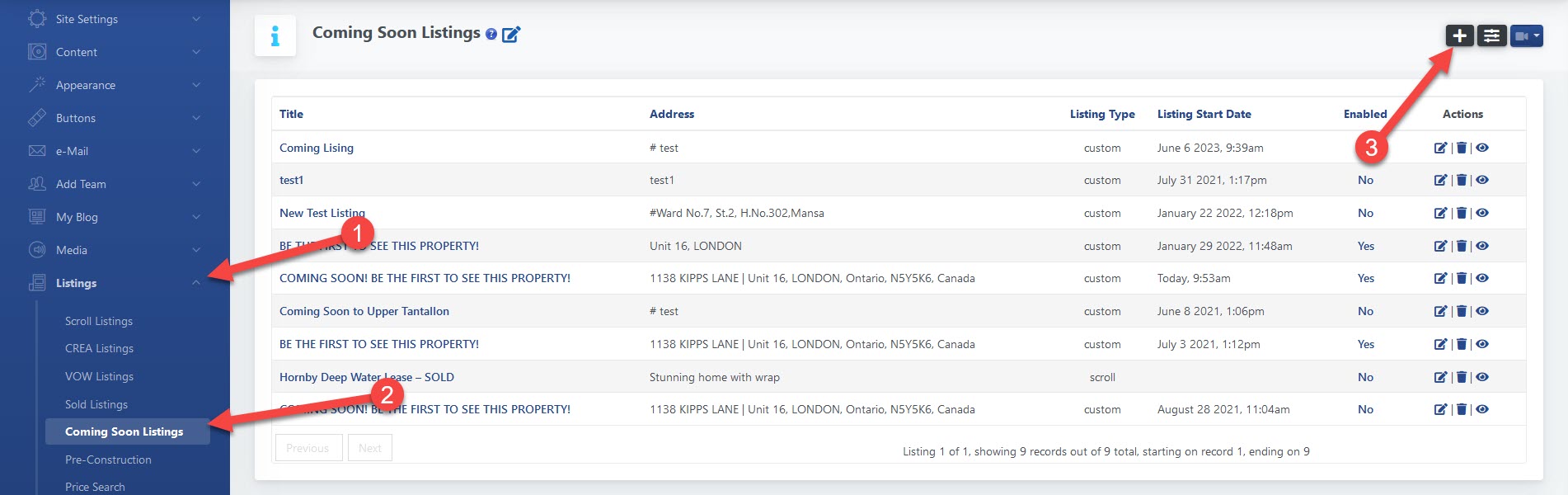Select CREA Listings submenu item
This screenshot has width=1568, height=495.
click(x=99, y=348)
